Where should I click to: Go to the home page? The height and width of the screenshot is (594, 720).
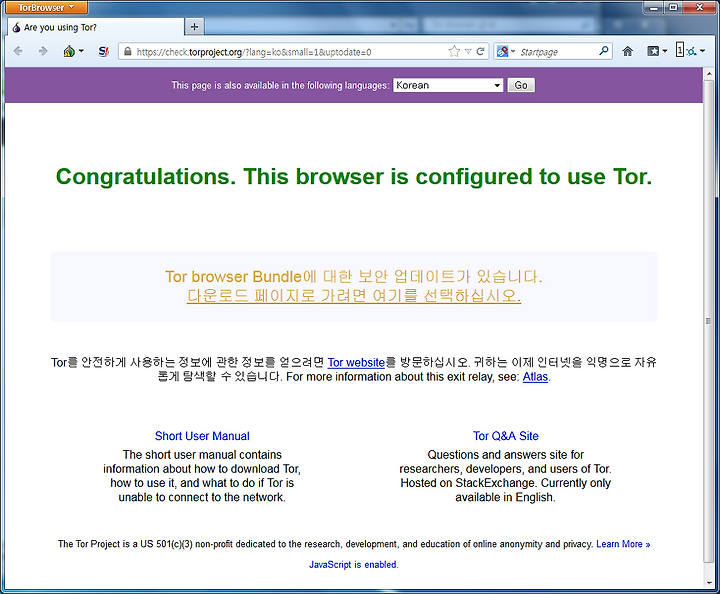627,51
